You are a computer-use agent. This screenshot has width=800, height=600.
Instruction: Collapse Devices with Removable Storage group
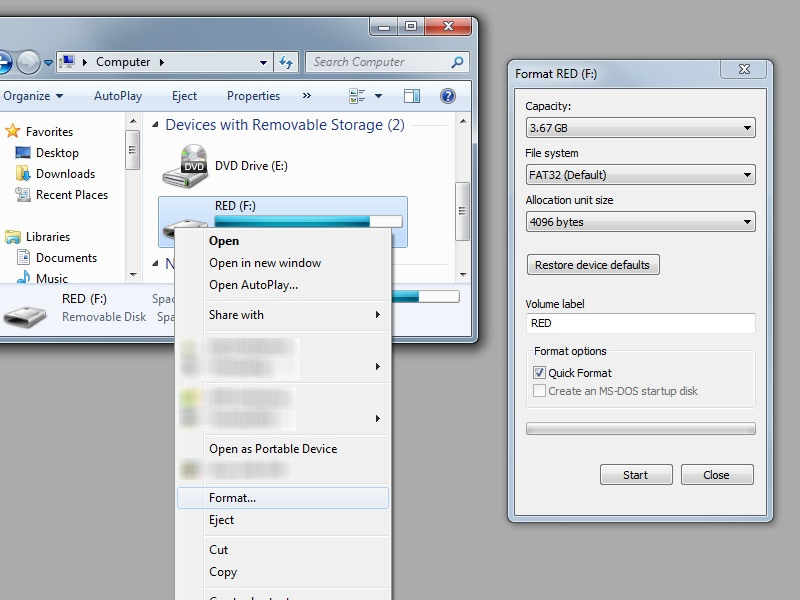point(155,124)
